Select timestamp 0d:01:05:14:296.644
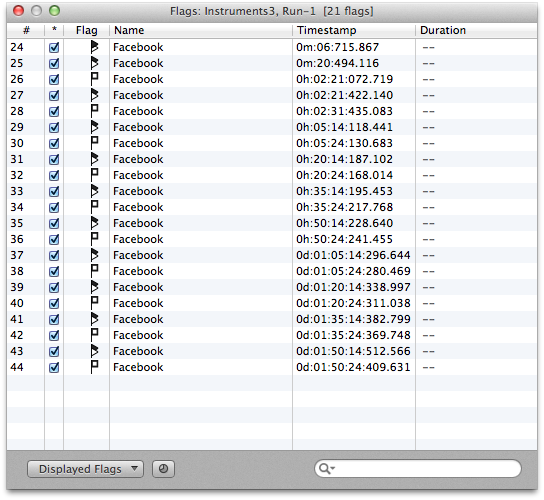Screen dimensions: 544x500 pos(353,255)
